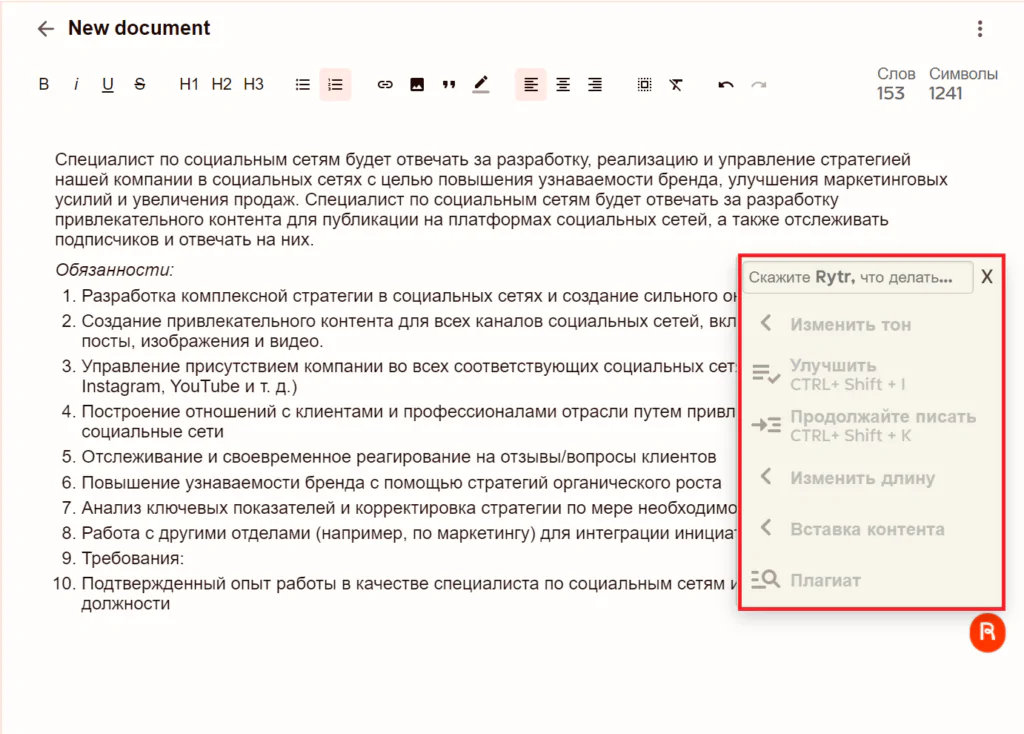Image resolution: width=1024 pixels, height=734 pixels.
Task: Align text to the right
Action: click(x=595, y=84)
